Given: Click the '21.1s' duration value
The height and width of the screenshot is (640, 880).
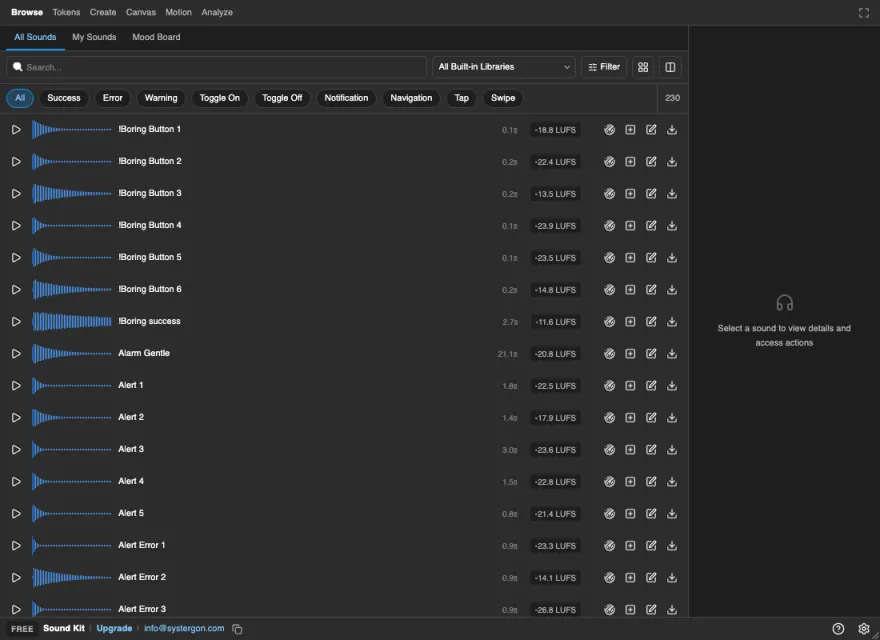Looking at the screenshot, I should (507, 354).
